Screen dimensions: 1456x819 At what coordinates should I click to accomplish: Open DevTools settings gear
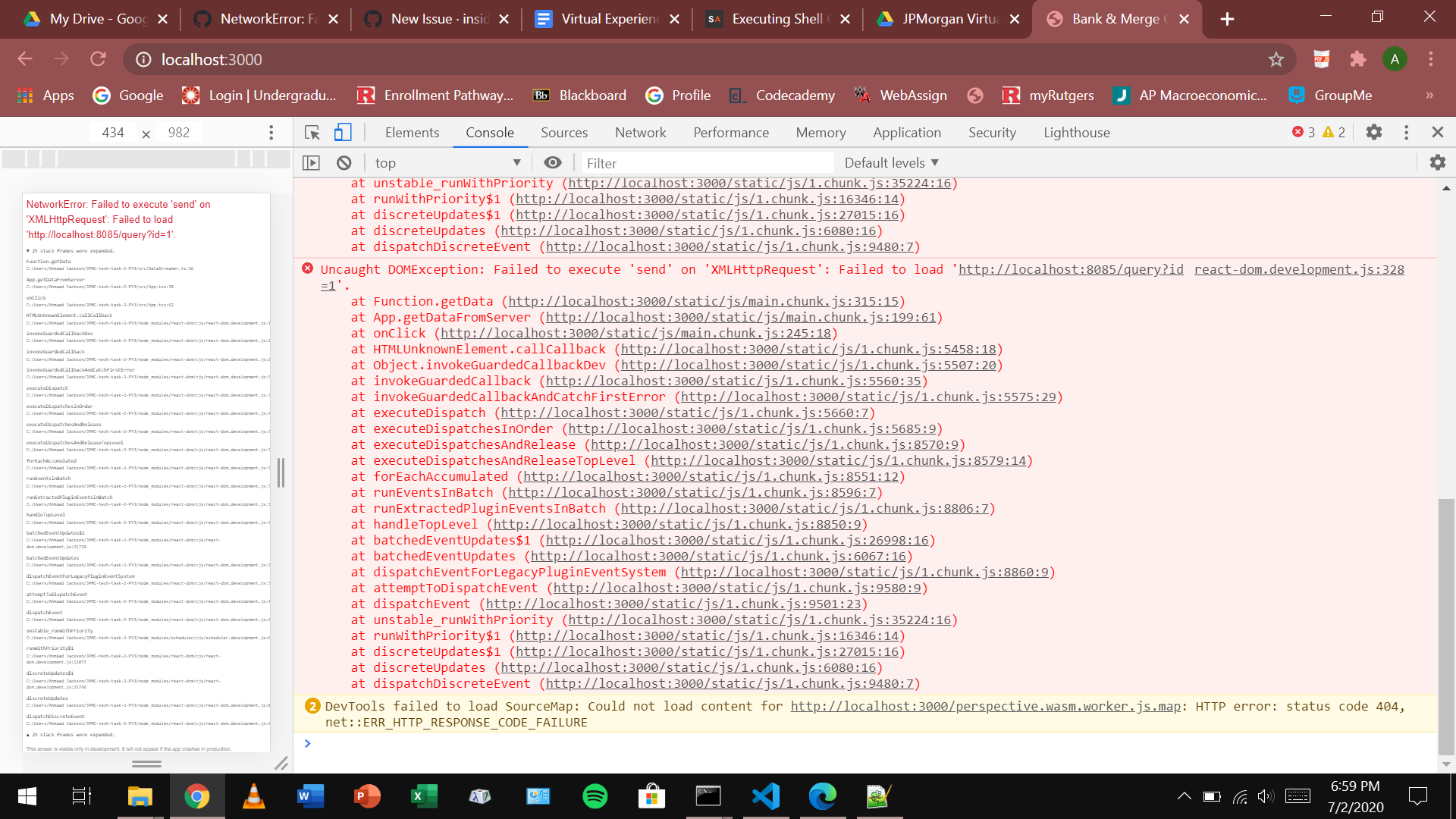pos(1374,132)
